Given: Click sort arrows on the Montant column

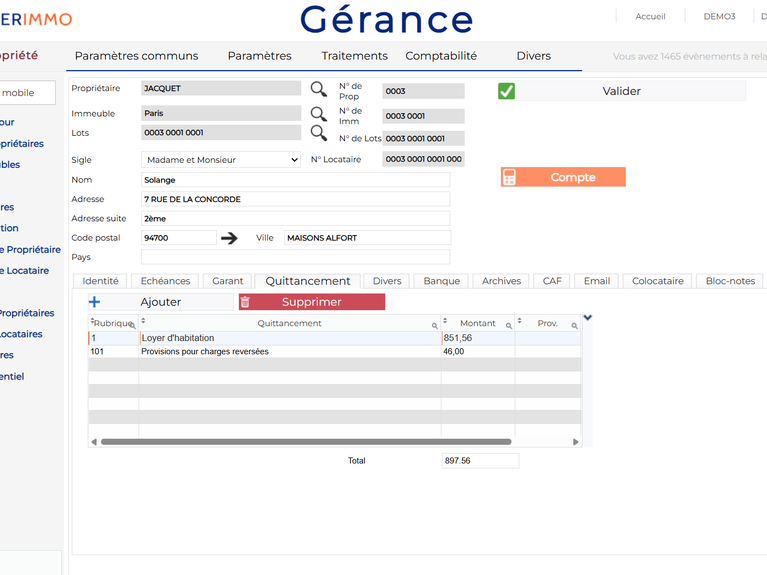Looking at the screenshot, I should [445, 321].
